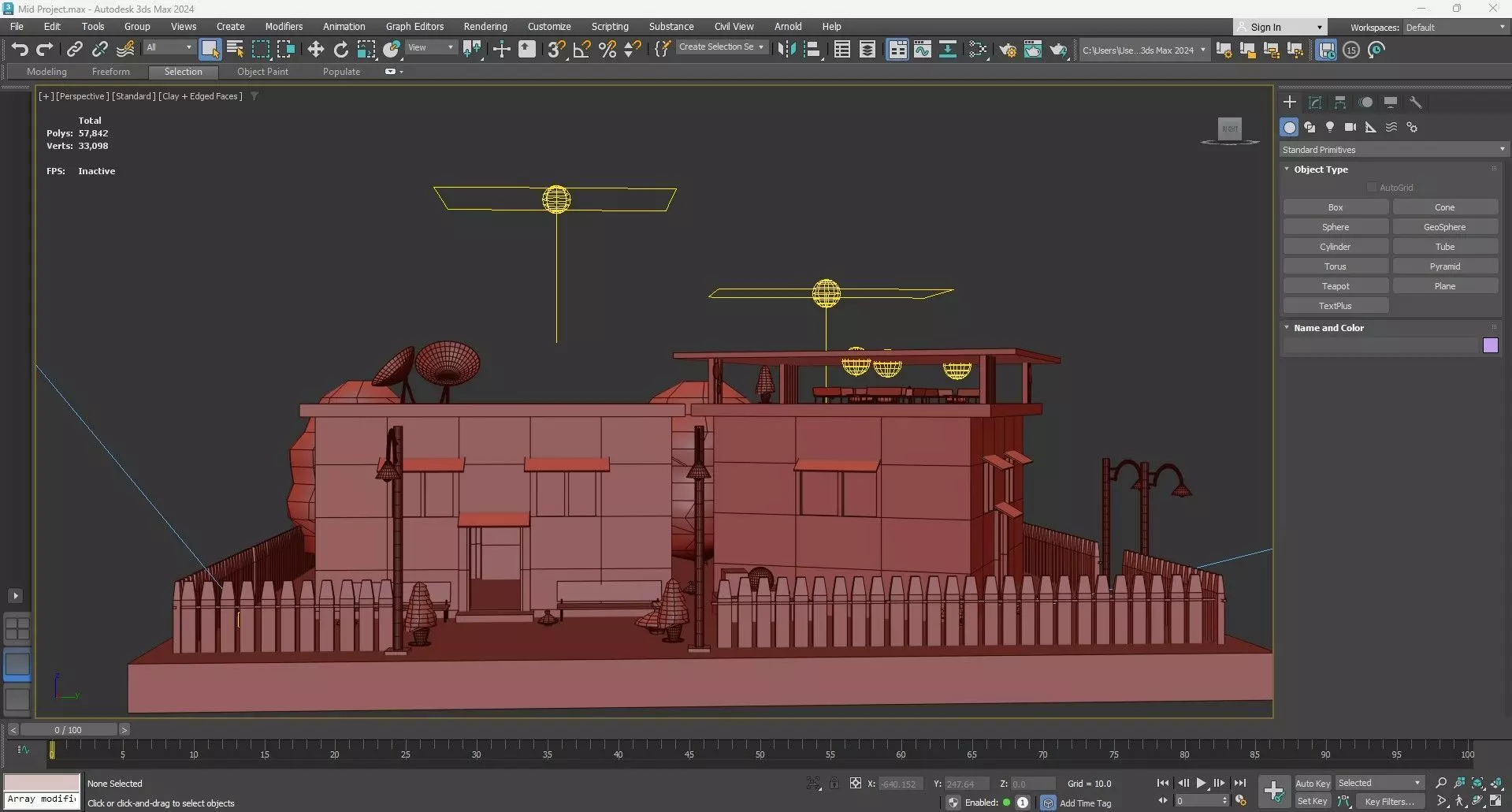Click the Play Animation button
This screenshot has width=1512, height=812.
point(1201,783)
